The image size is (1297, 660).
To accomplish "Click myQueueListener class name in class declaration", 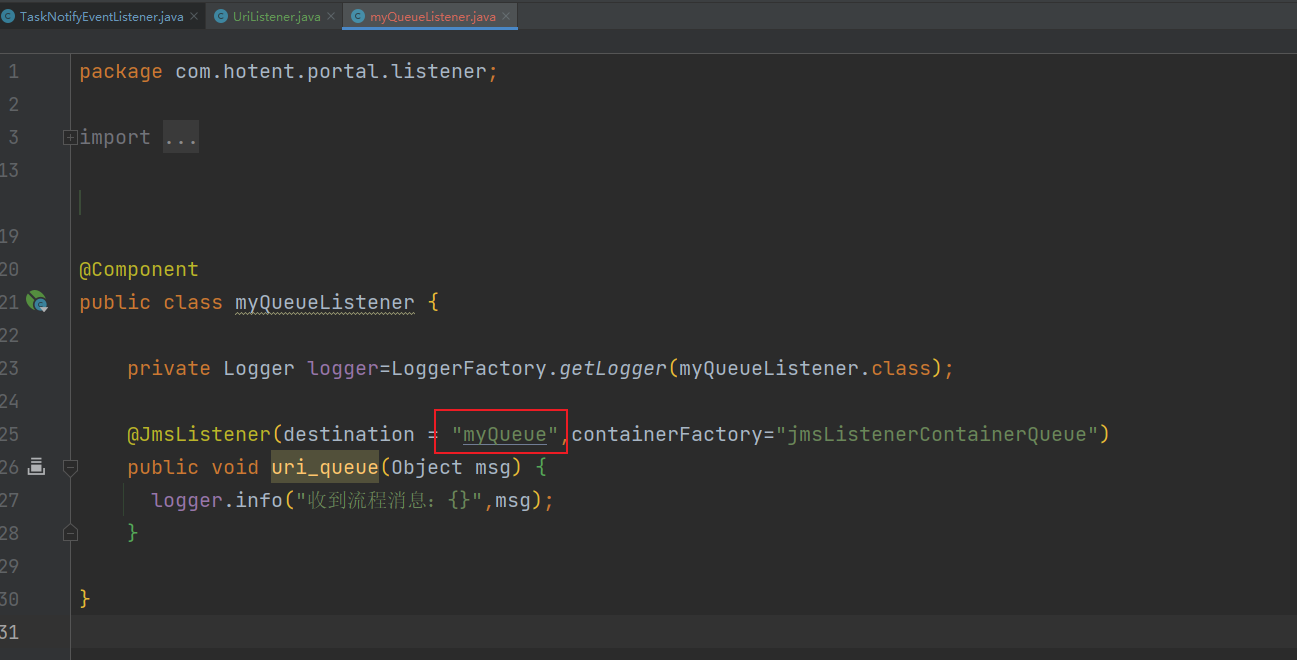I will (324, 302).
